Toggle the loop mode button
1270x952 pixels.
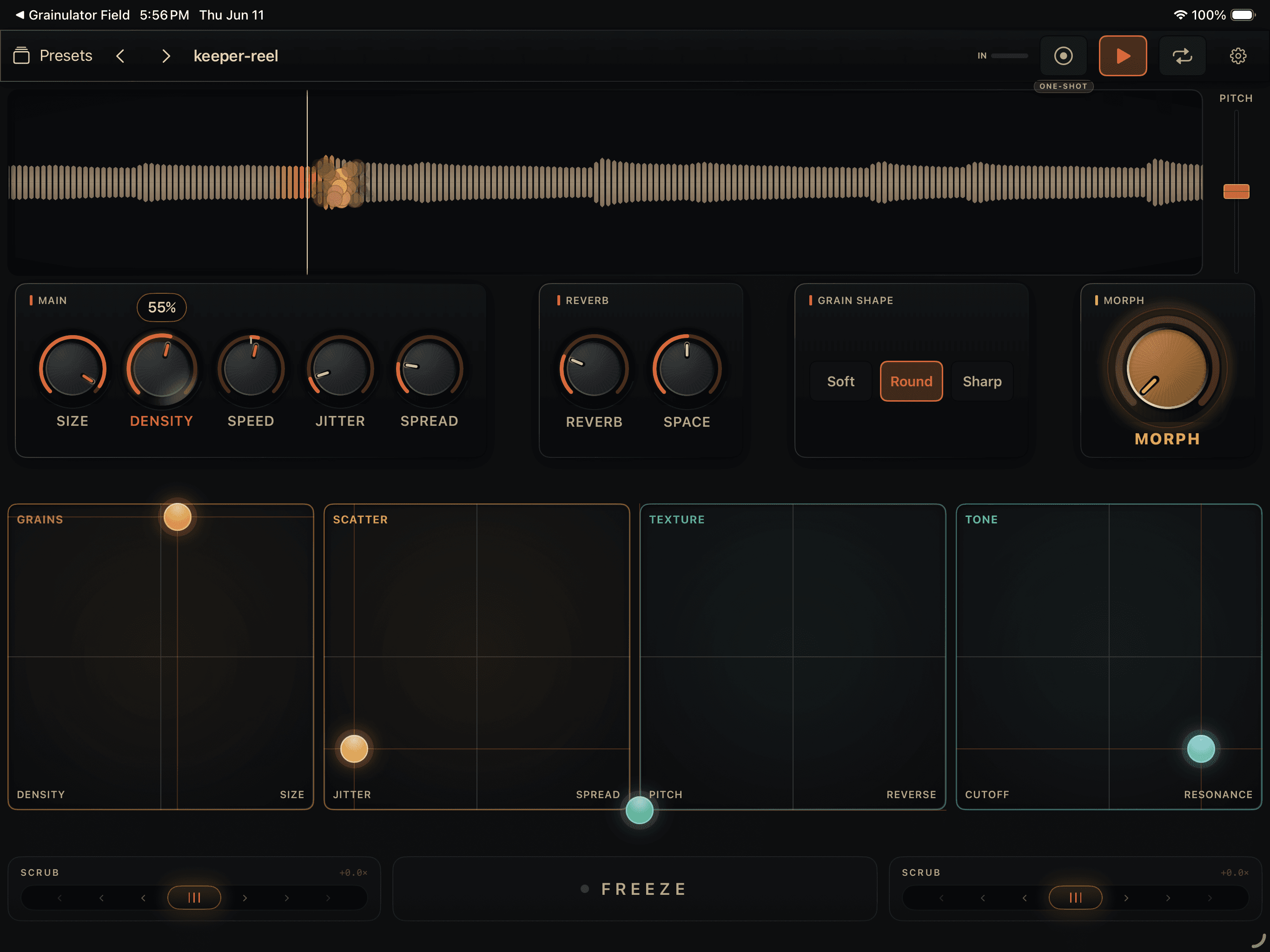click(x=1182, y=56)
